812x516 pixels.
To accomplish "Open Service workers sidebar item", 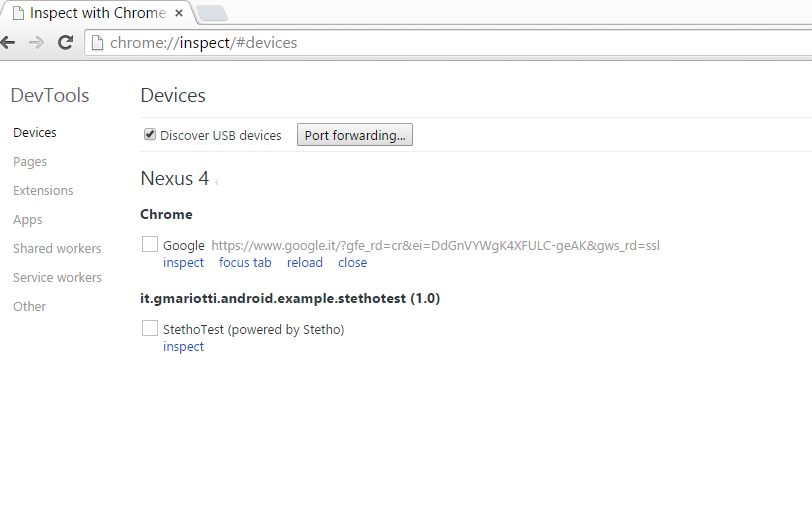I will pyautogui.click(x=57, y=278).
